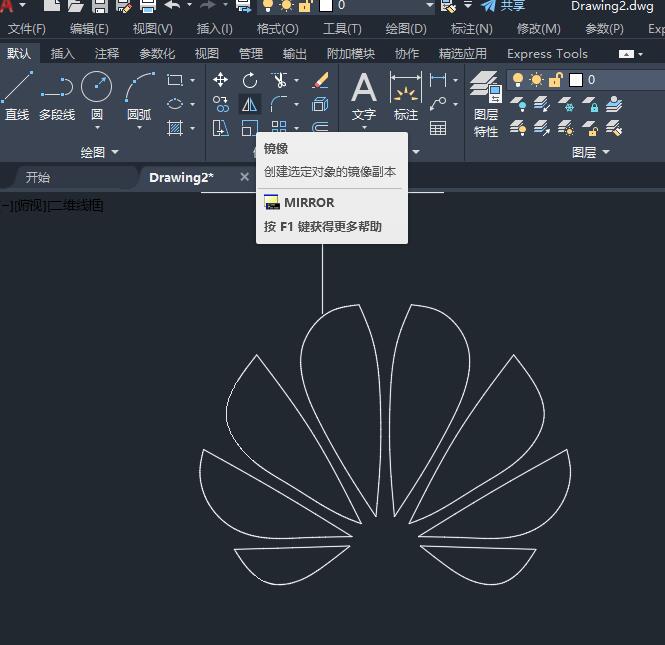Toggle layer 0 padlock in ribbon layer list

[556, 80]
